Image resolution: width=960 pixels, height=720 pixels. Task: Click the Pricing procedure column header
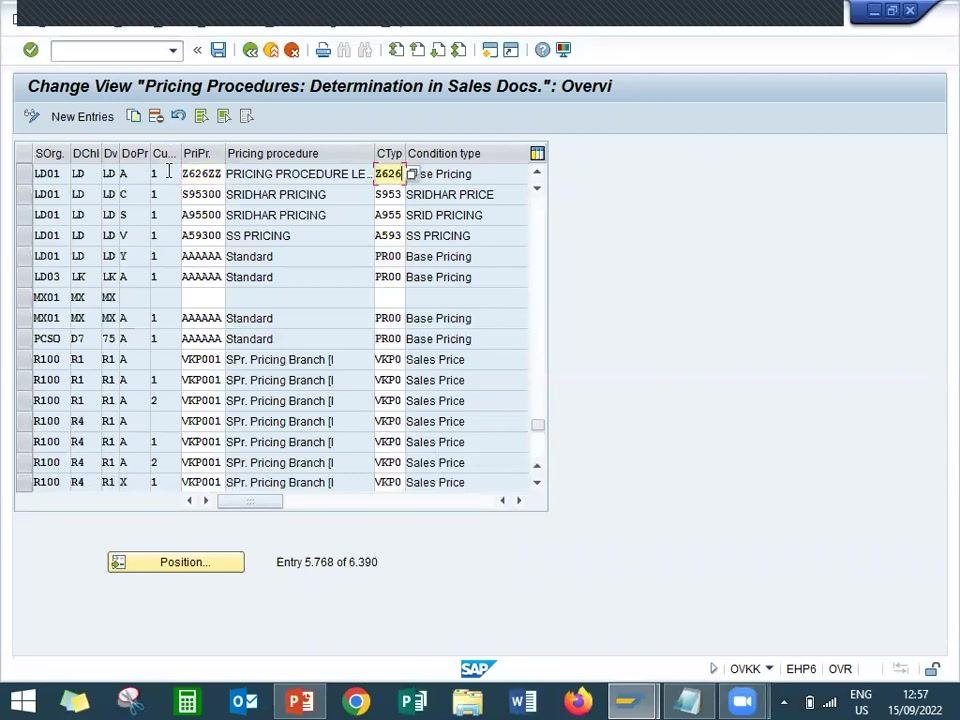tap(299, 154)
